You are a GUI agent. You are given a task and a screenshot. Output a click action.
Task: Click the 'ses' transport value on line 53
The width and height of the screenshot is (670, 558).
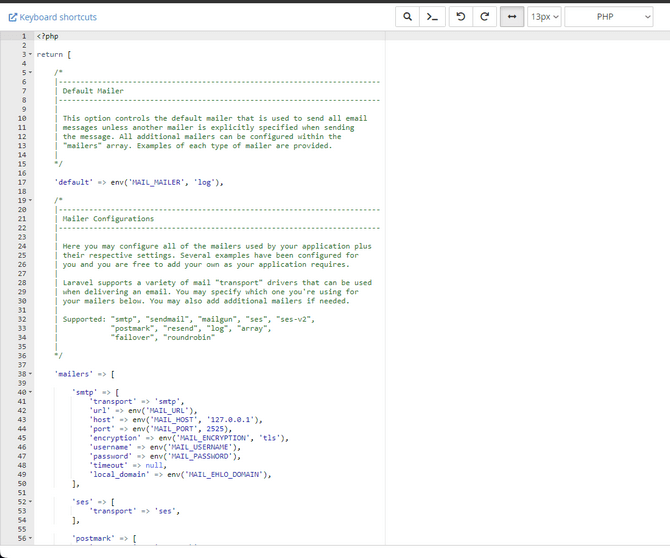tap(165, 511)
